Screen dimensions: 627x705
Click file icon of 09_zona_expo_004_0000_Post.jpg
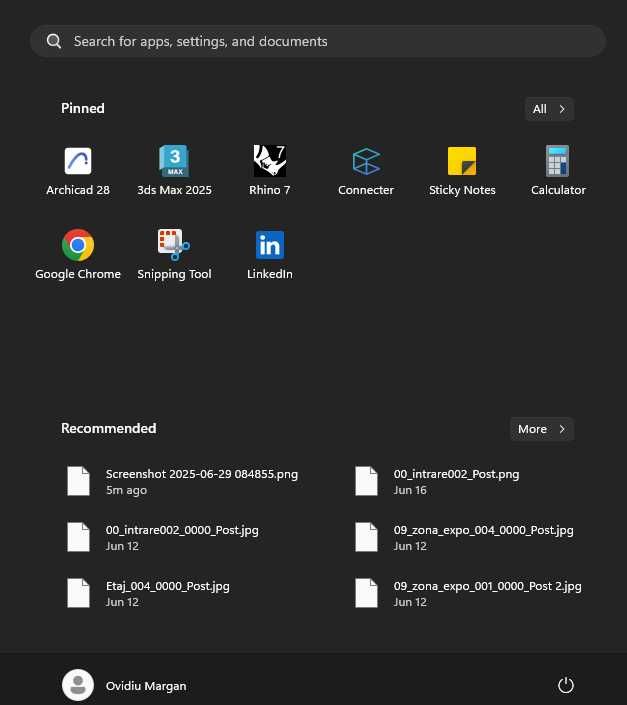click(x=366, y=537)
